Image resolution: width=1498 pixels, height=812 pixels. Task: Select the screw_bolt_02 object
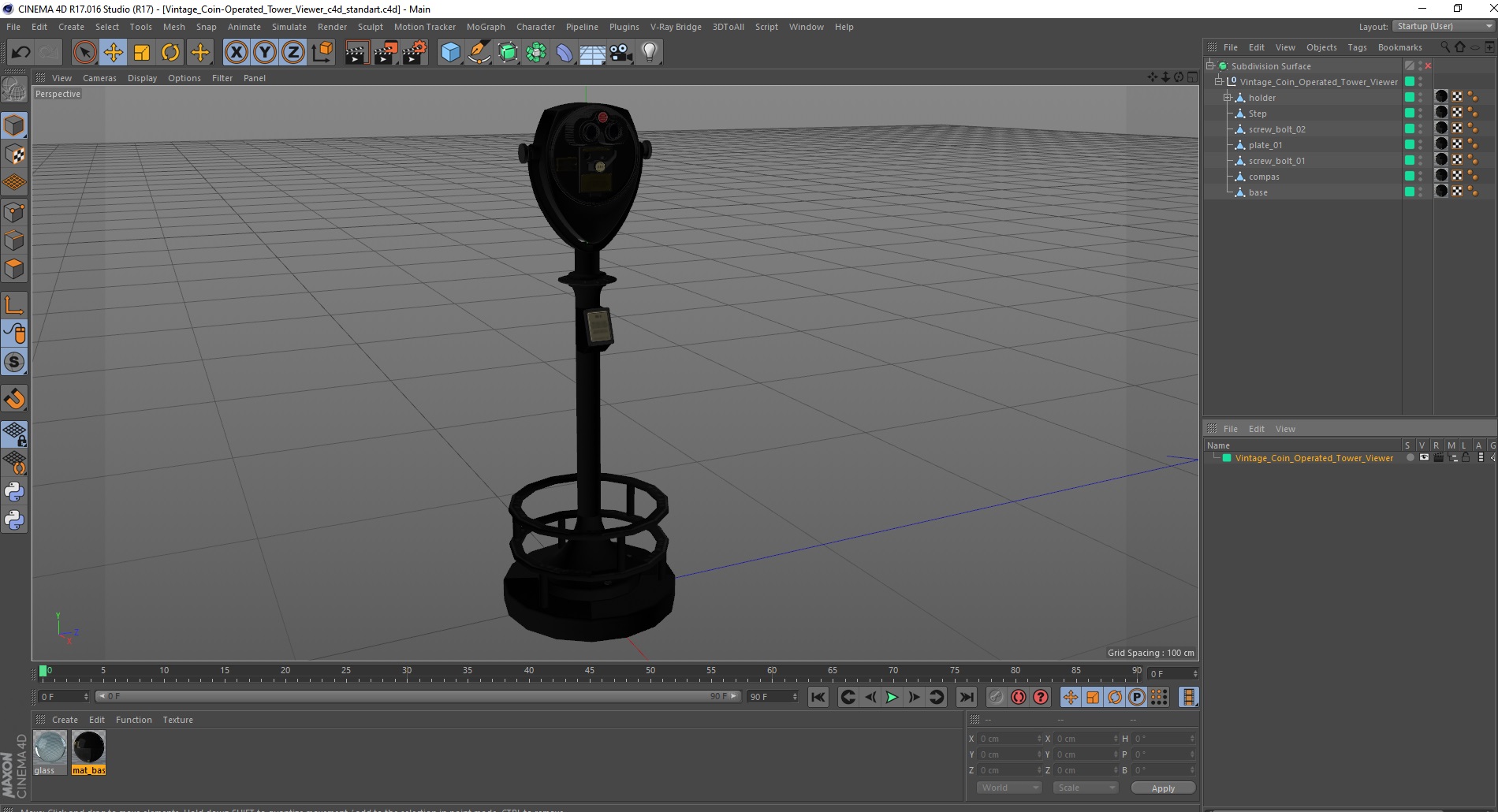pyautogui.click(x=1276, y=129)
